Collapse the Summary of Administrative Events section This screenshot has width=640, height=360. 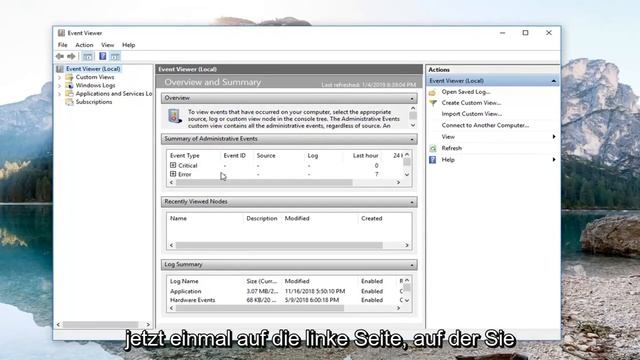(411, 139)
